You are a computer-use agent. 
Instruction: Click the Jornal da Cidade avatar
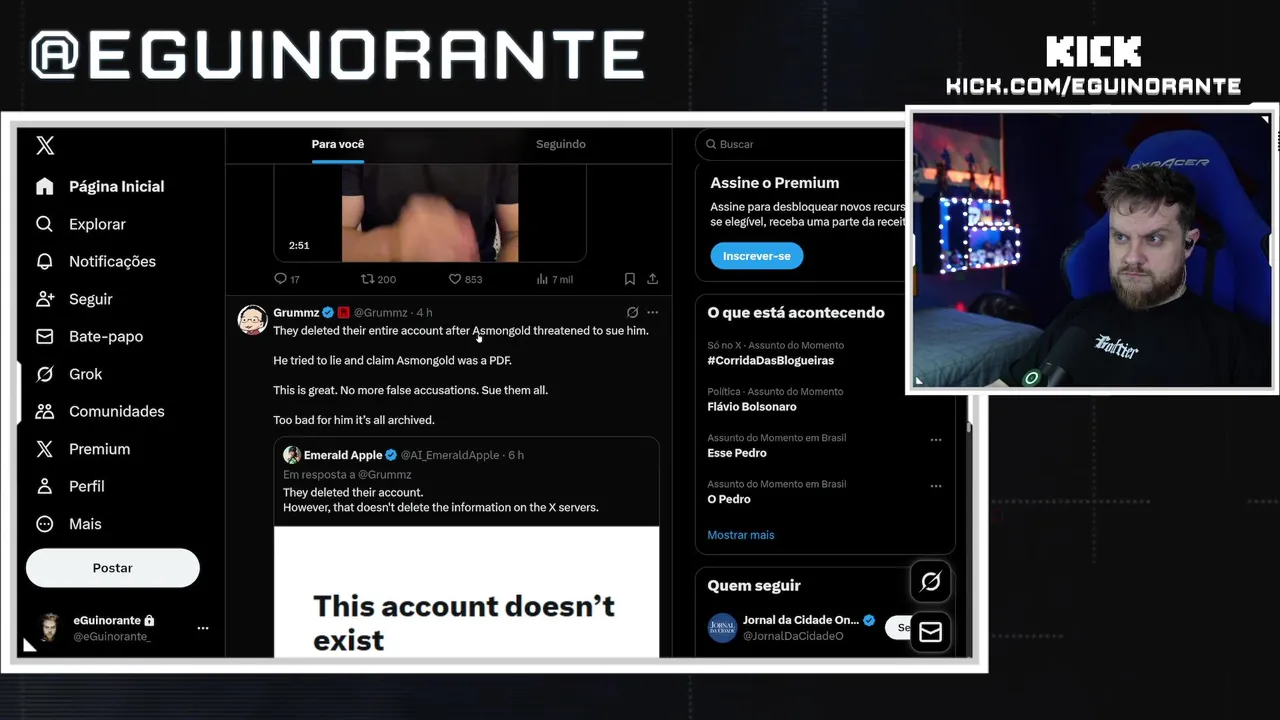pyautogui.click(x=722, y=628)
